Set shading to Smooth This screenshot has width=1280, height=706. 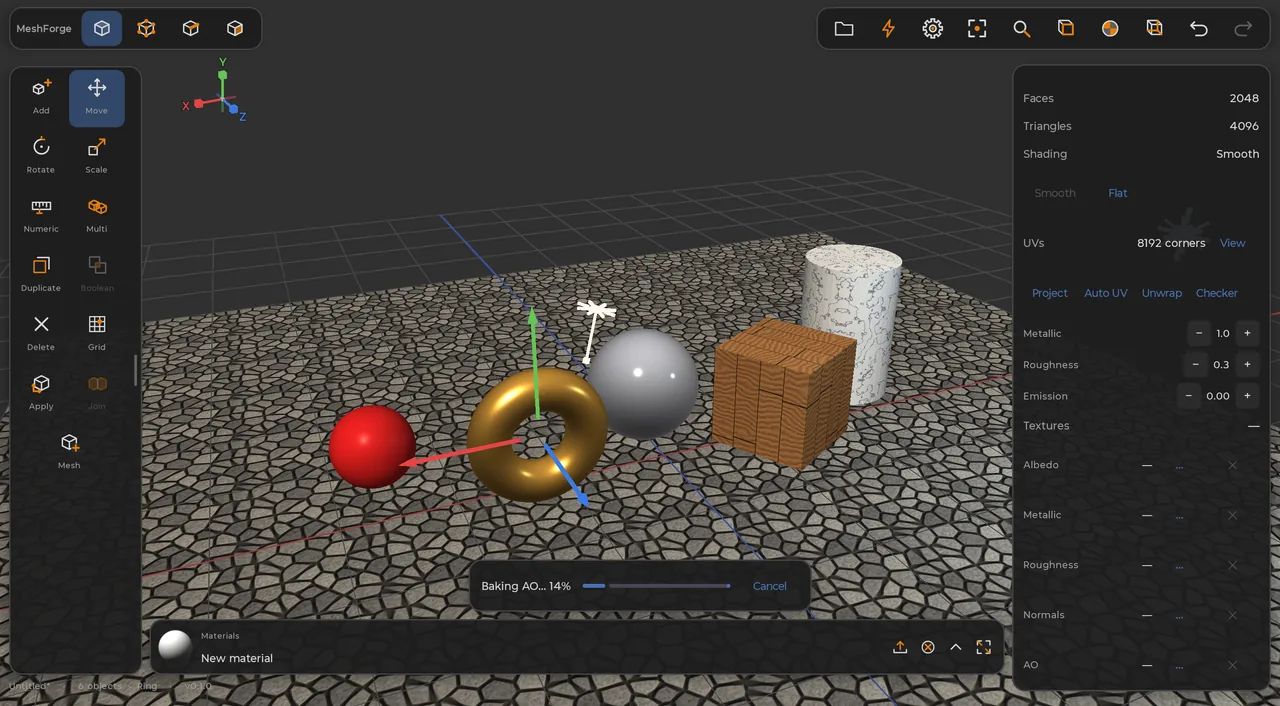[1055, 193]
